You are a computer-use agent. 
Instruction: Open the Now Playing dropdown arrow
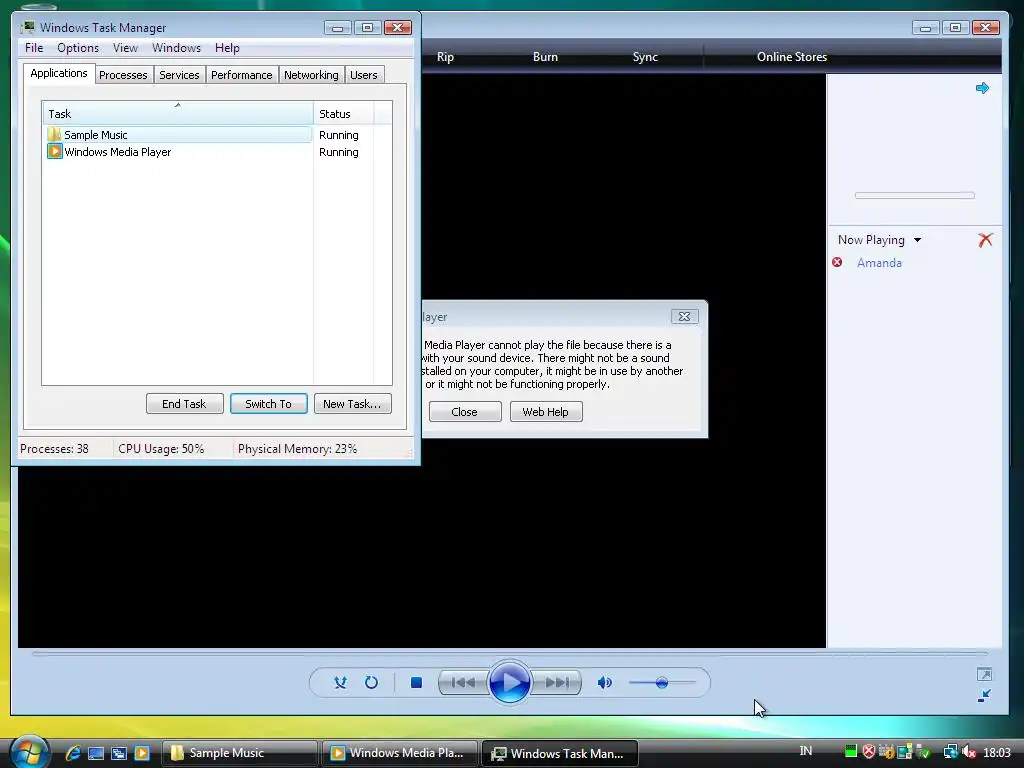point(918,240)
